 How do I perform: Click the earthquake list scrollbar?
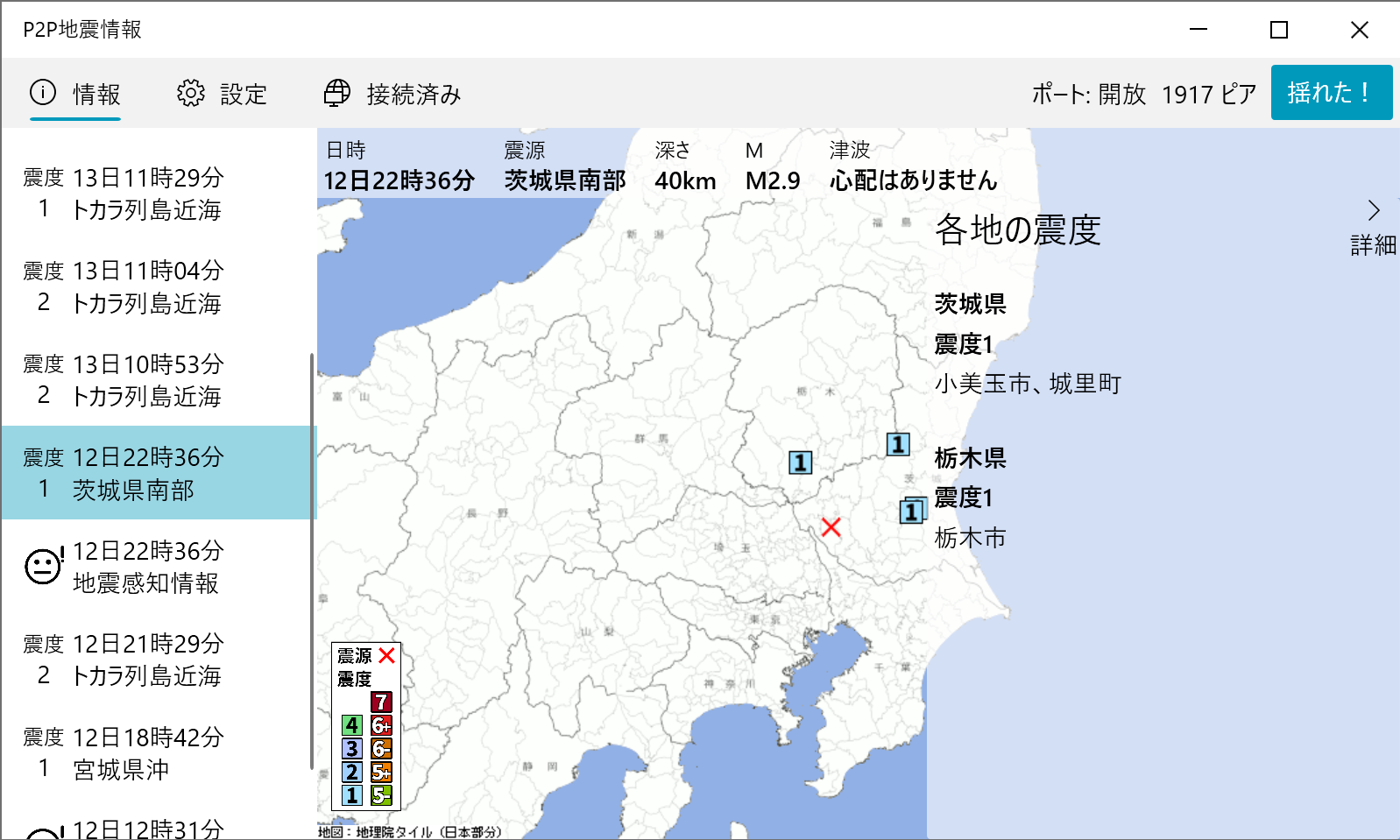click(312, 561)
